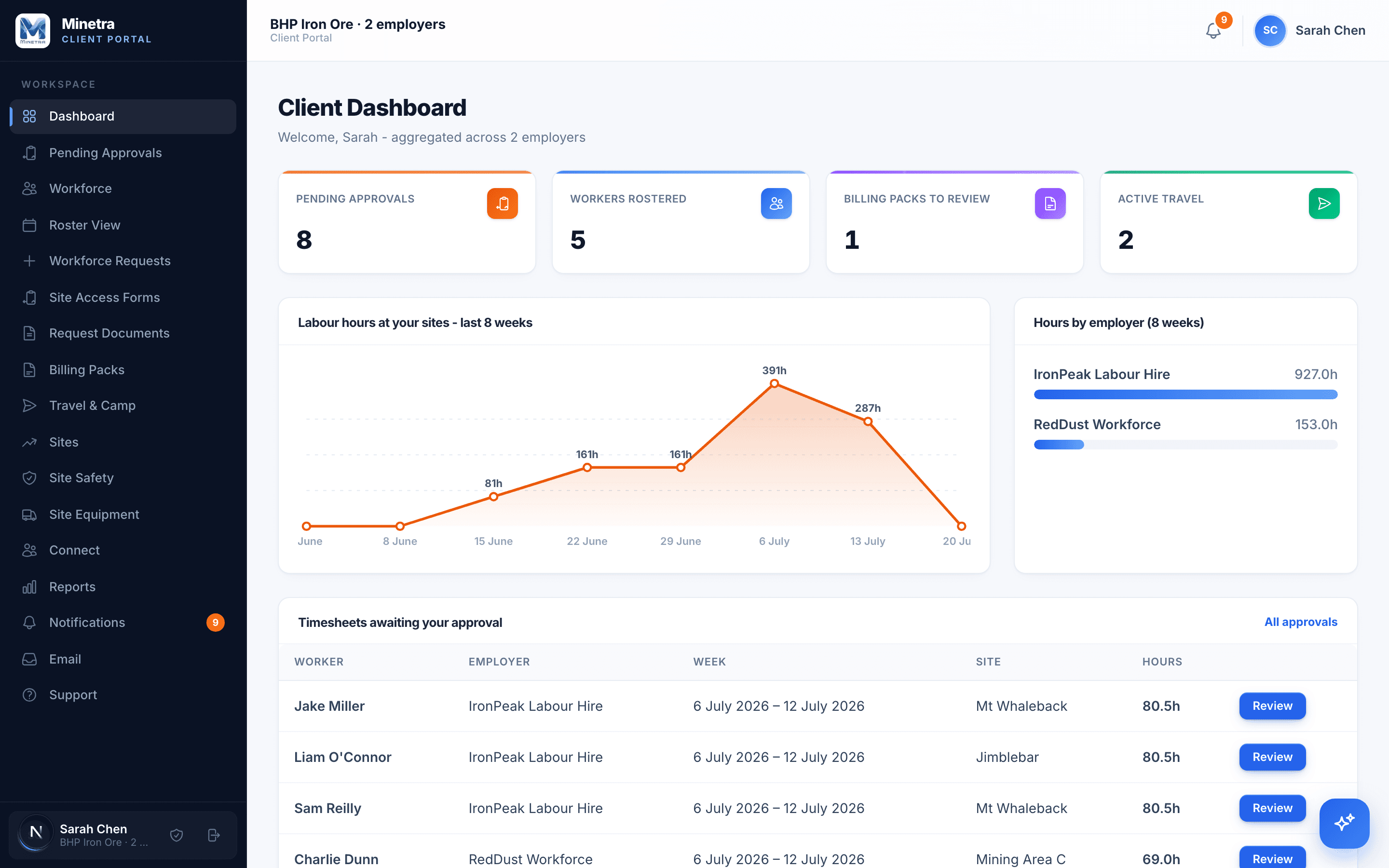Click Travel & Camp paper-plane icon
This screenshot has width=1389, height=868.
29,405
